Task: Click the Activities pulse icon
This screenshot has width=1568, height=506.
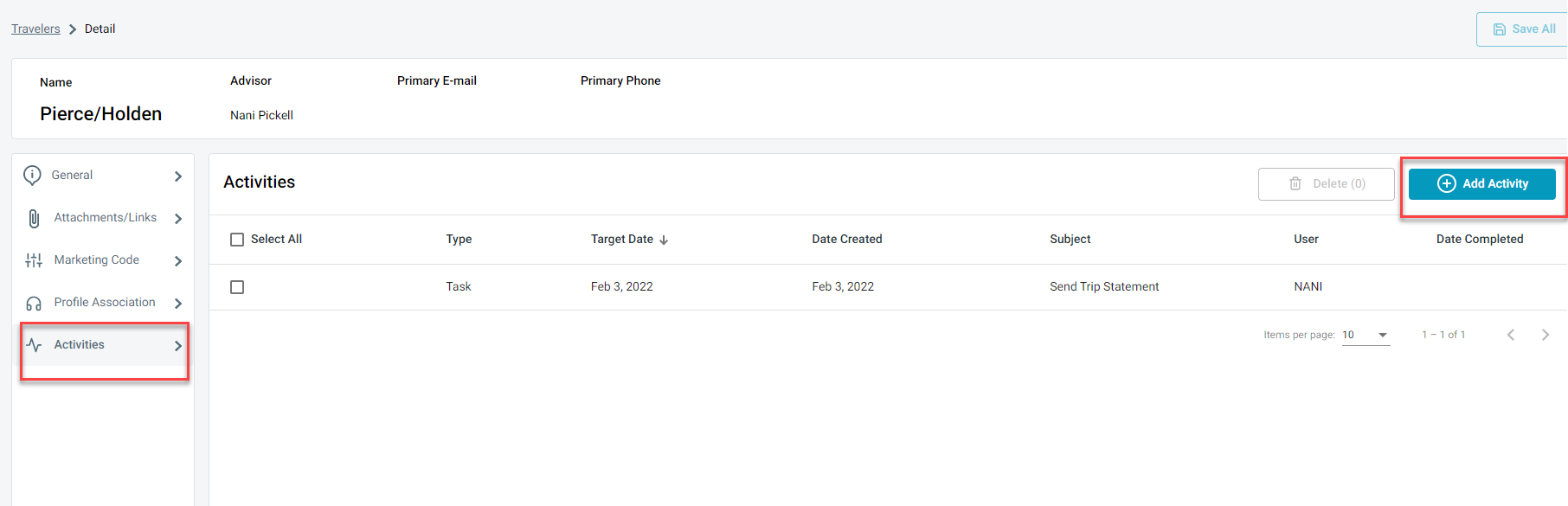Action: coord(34,345)
